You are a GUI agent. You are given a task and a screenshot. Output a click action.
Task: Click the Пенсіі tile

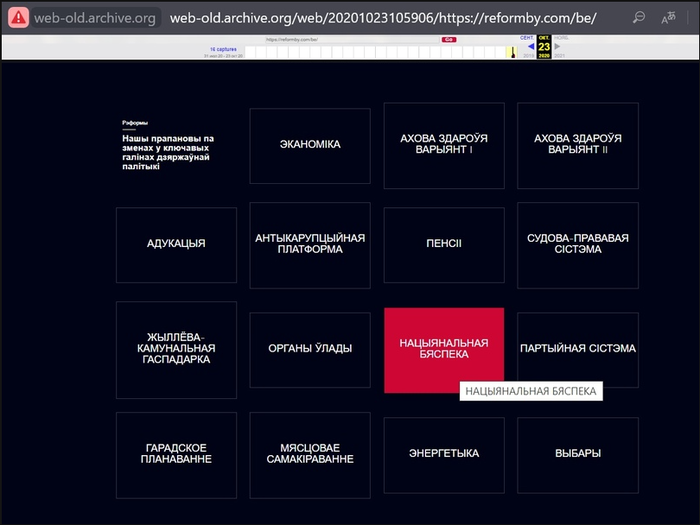[x=444, y=244]
